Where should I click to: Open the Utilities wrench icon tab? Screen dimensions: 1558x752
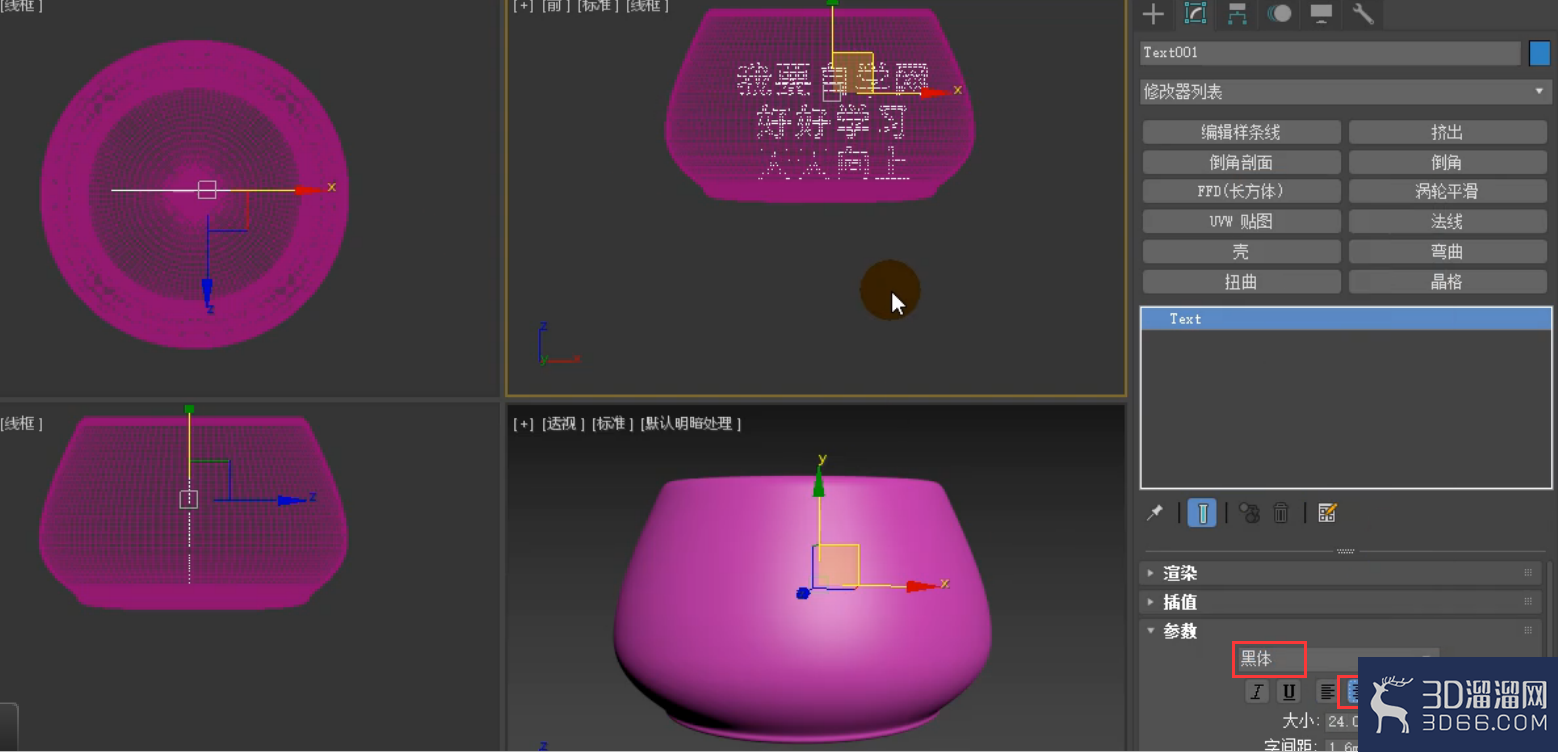(x=1363, y=14)
